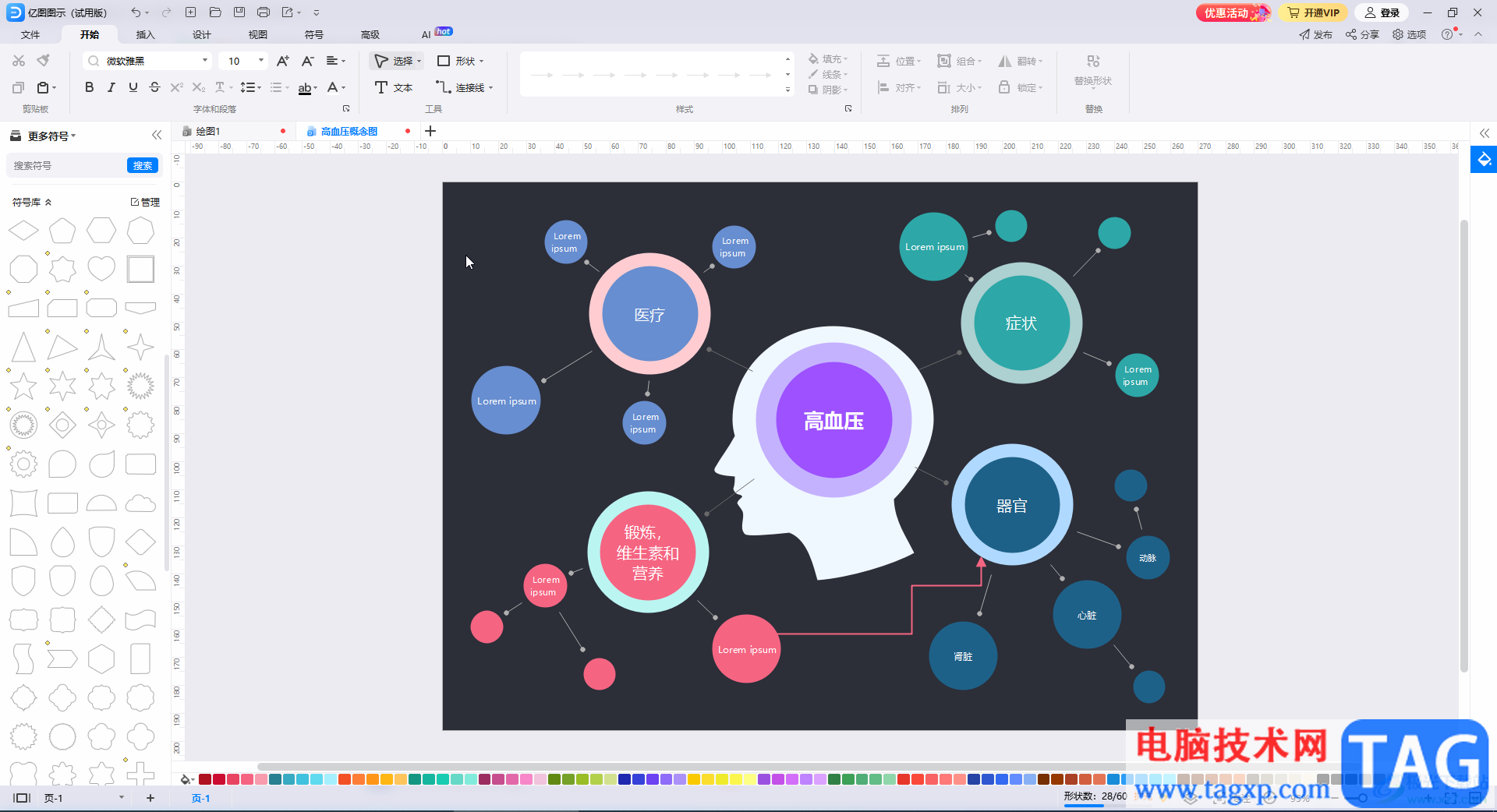This screenshot has height=812, width=1497.
Task: Choose the dark red swatch at the palette start
Action: [205, 779]
